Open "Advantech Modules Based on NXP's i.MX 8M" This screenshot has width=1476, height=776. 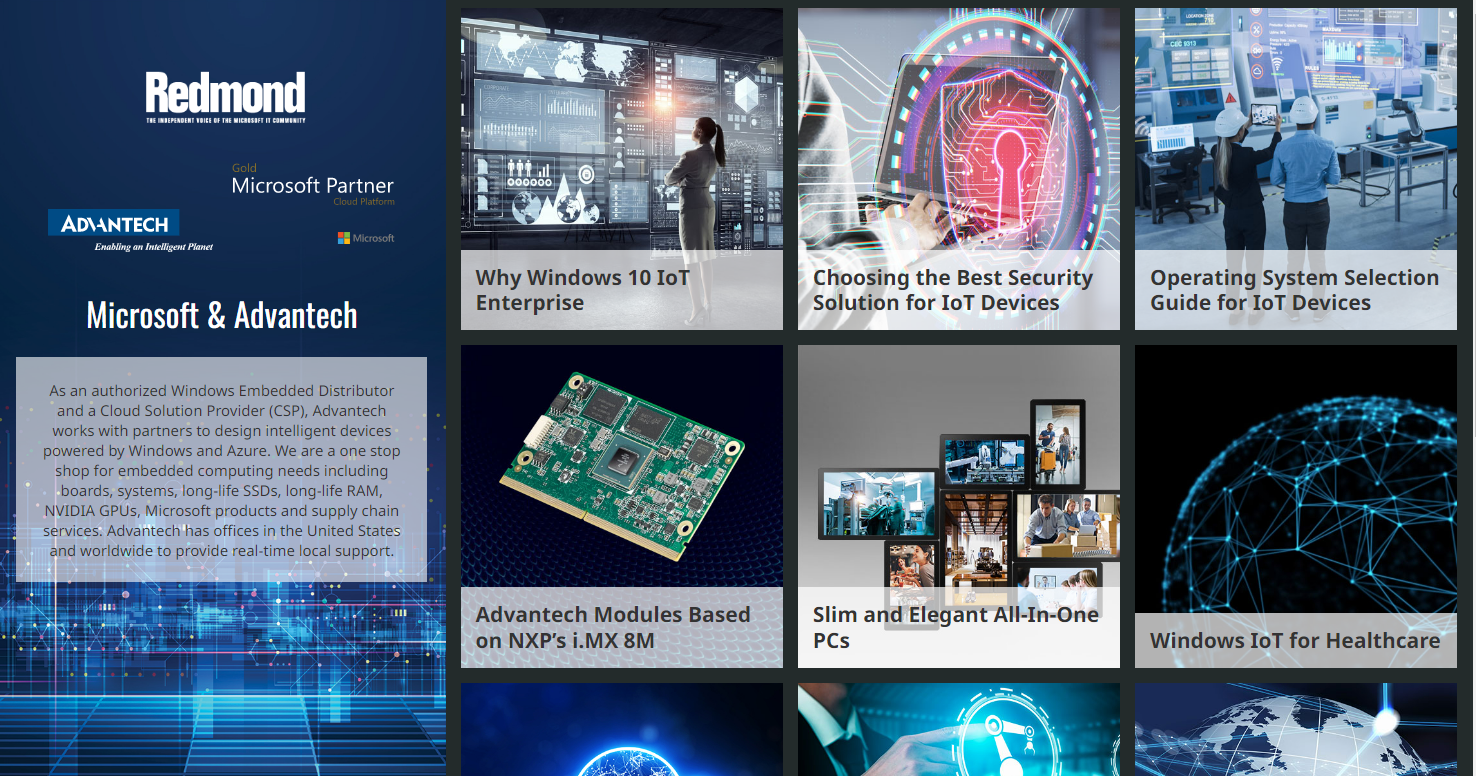click(x=622, y=507)
